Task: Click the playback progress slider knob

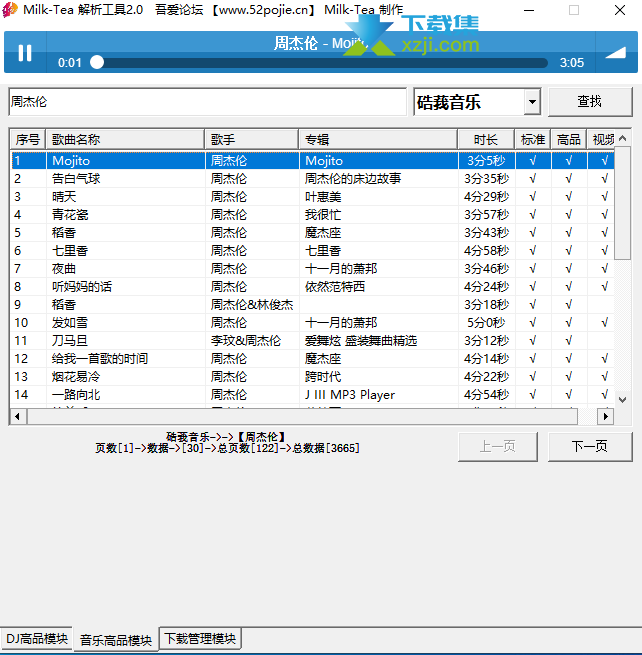Action: [x=97, y=62]
